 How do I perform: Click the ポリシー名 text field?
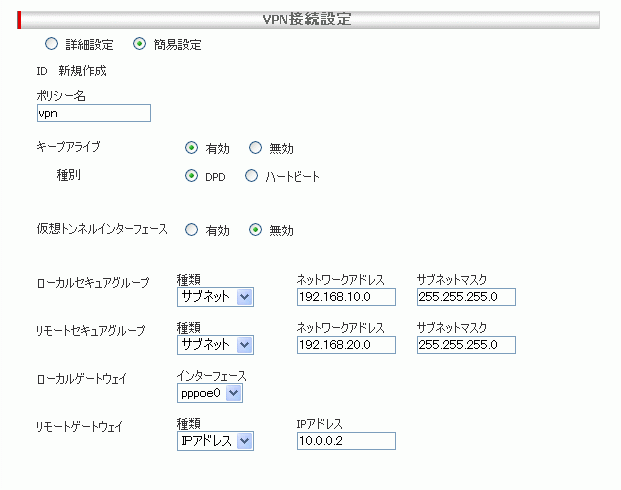93,113
